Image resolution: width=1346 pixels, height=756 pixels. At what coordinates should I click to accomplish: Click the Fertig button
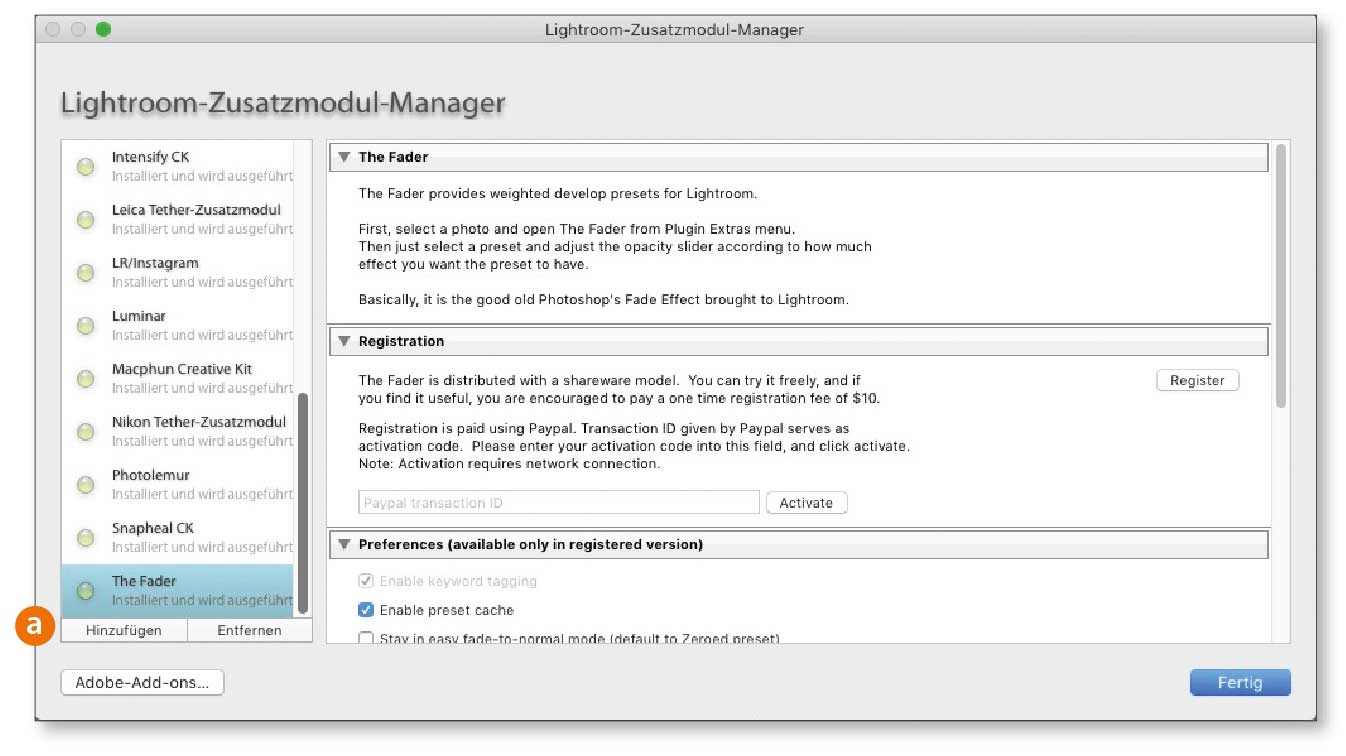[x=1239, y=683]
